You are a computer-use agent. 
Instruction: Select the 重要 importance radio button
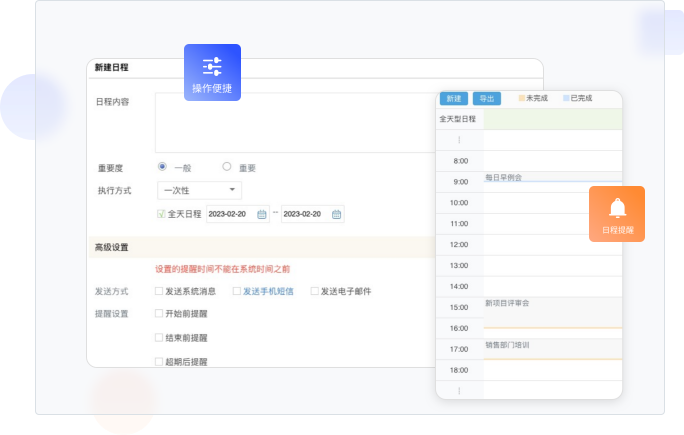click(227, 167)
